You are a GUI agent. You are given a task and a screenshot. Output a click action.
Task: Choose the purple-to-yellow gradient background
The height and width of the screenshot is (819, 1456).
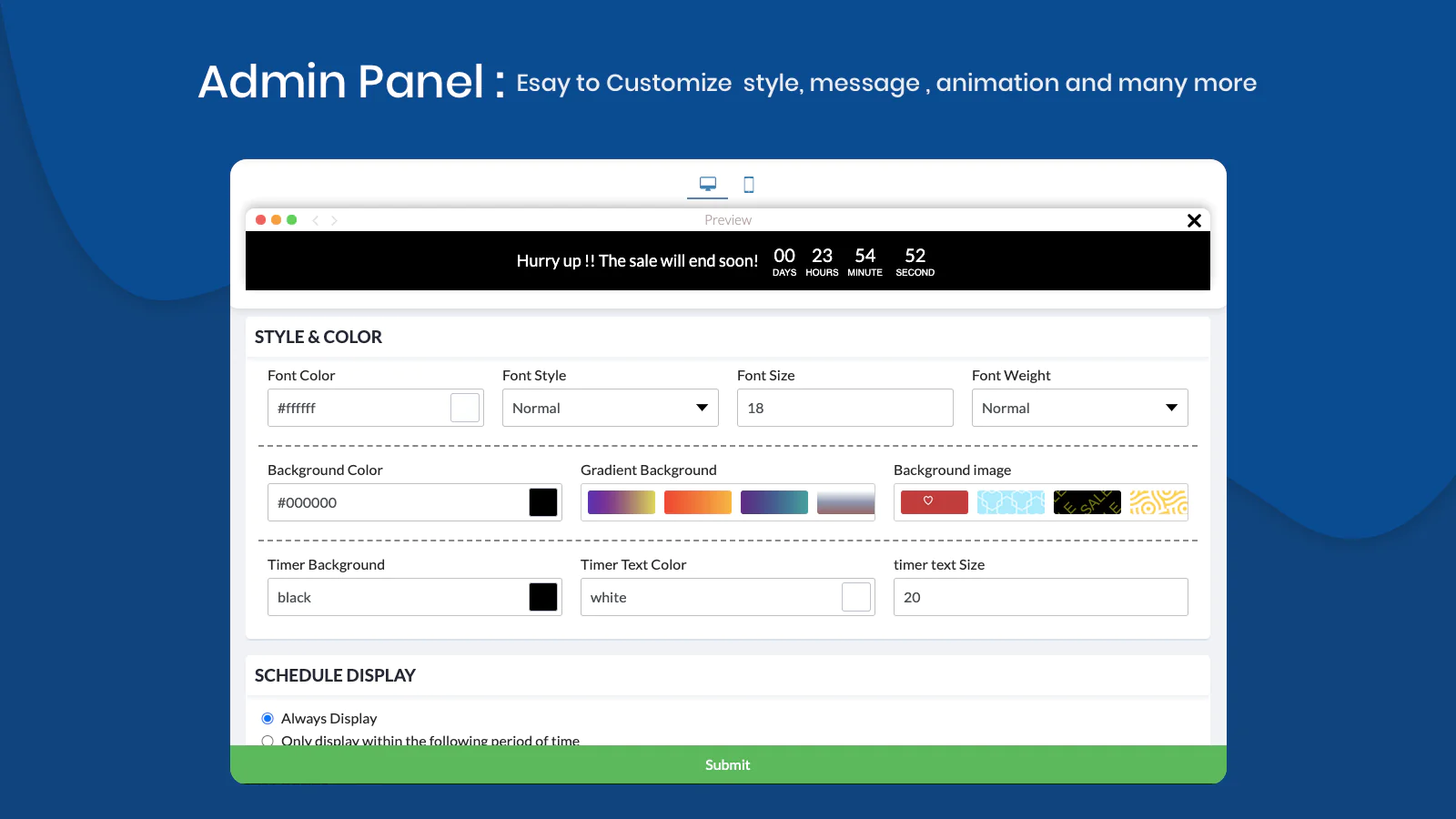click(x=621, y=502)
